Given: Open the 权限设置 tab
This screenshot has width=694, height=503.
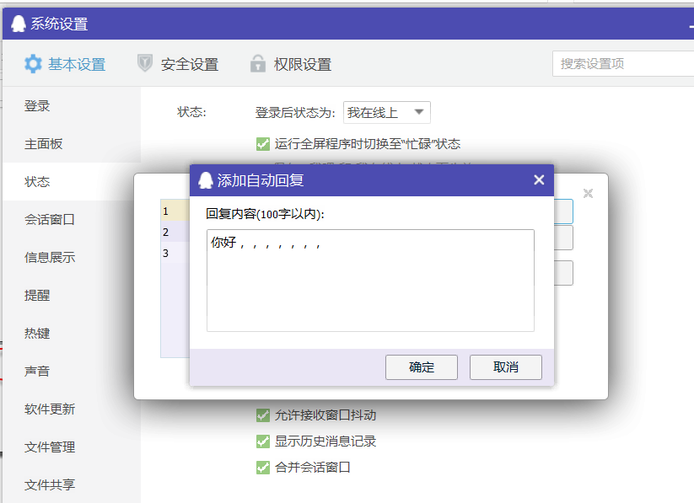Looking at the screenshot, I should click(302, 64).
